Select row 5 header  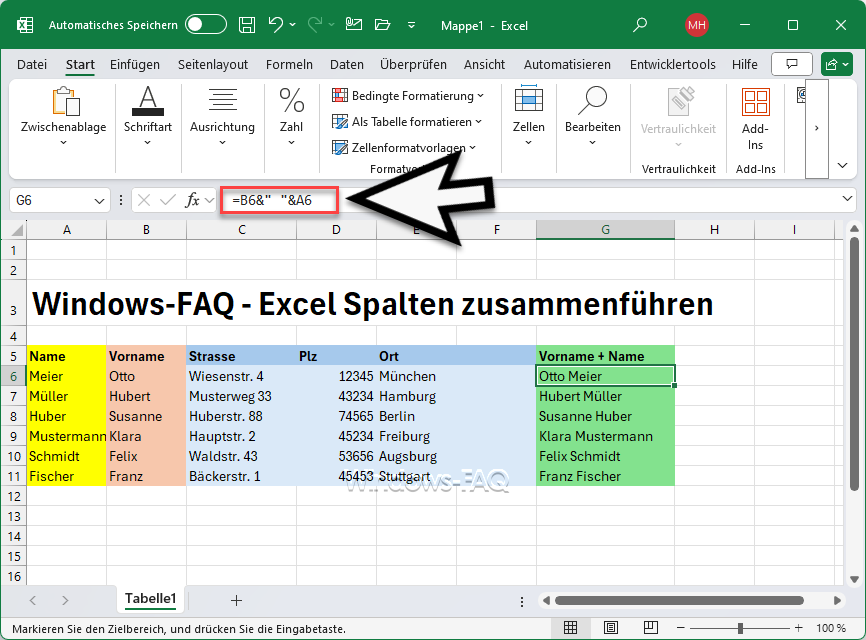pos(14,356)
